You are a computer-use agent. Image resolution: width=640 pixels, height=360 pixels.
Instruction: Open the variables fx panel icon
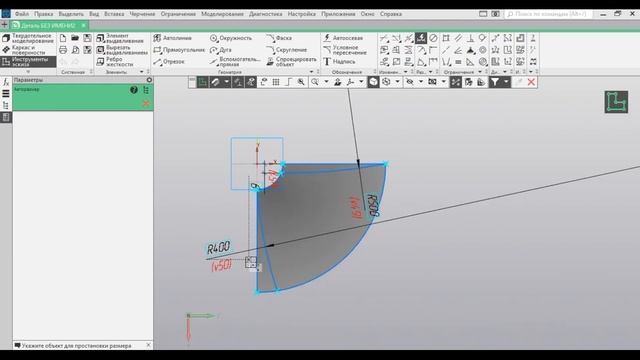6,82
